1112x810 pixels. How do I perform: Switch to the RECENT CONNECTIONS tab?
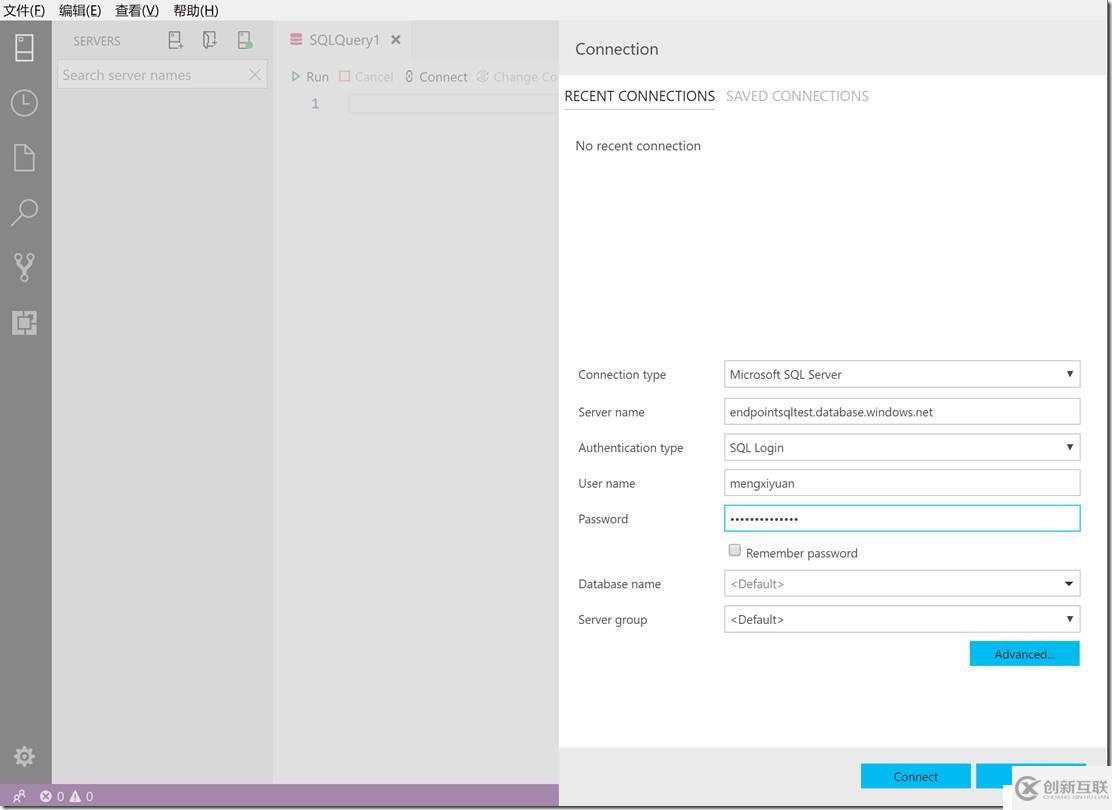(639, 96)
